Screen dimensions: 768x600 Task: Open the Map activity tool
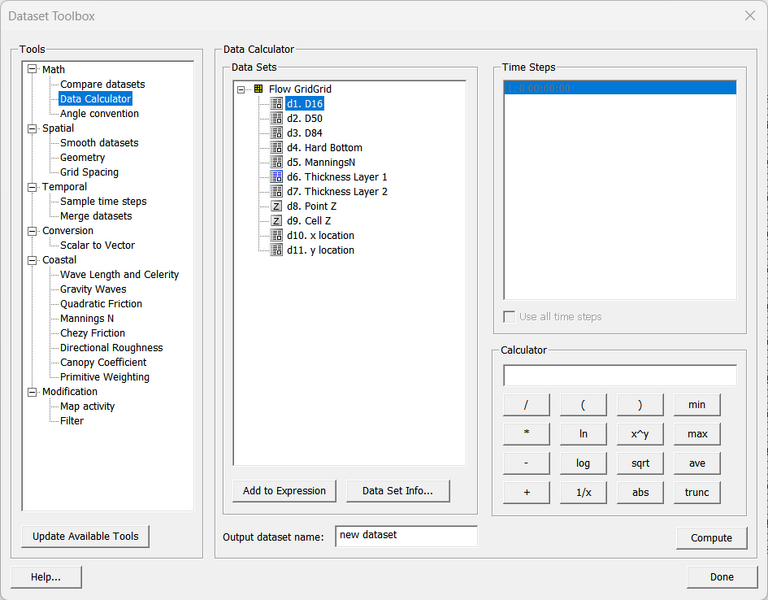(x=87, y=407)
